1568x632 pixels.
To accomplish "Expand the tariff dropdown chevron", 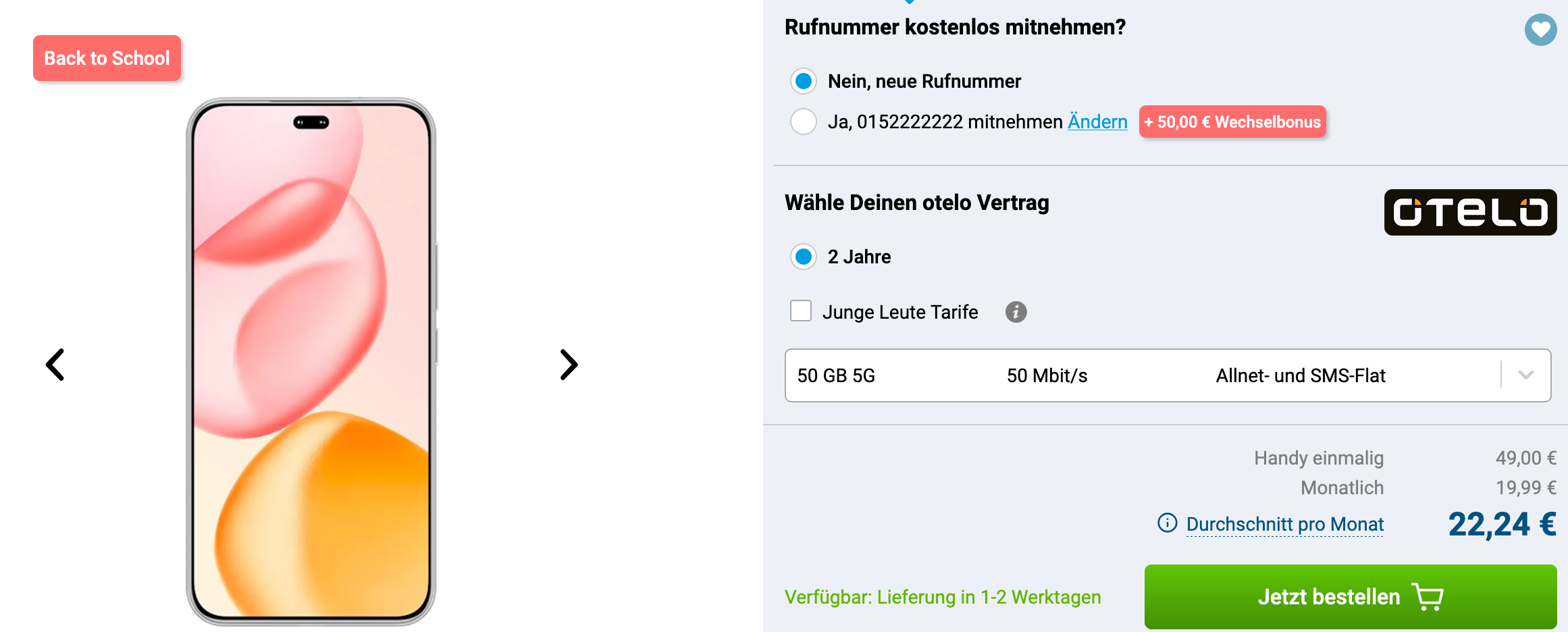I will pos(1526,375).
